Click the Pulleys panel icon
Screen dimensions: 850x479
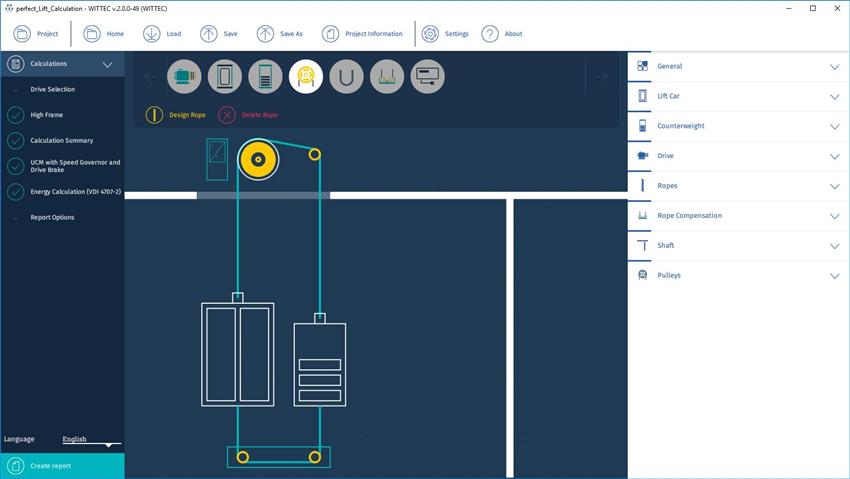point(642,275)
